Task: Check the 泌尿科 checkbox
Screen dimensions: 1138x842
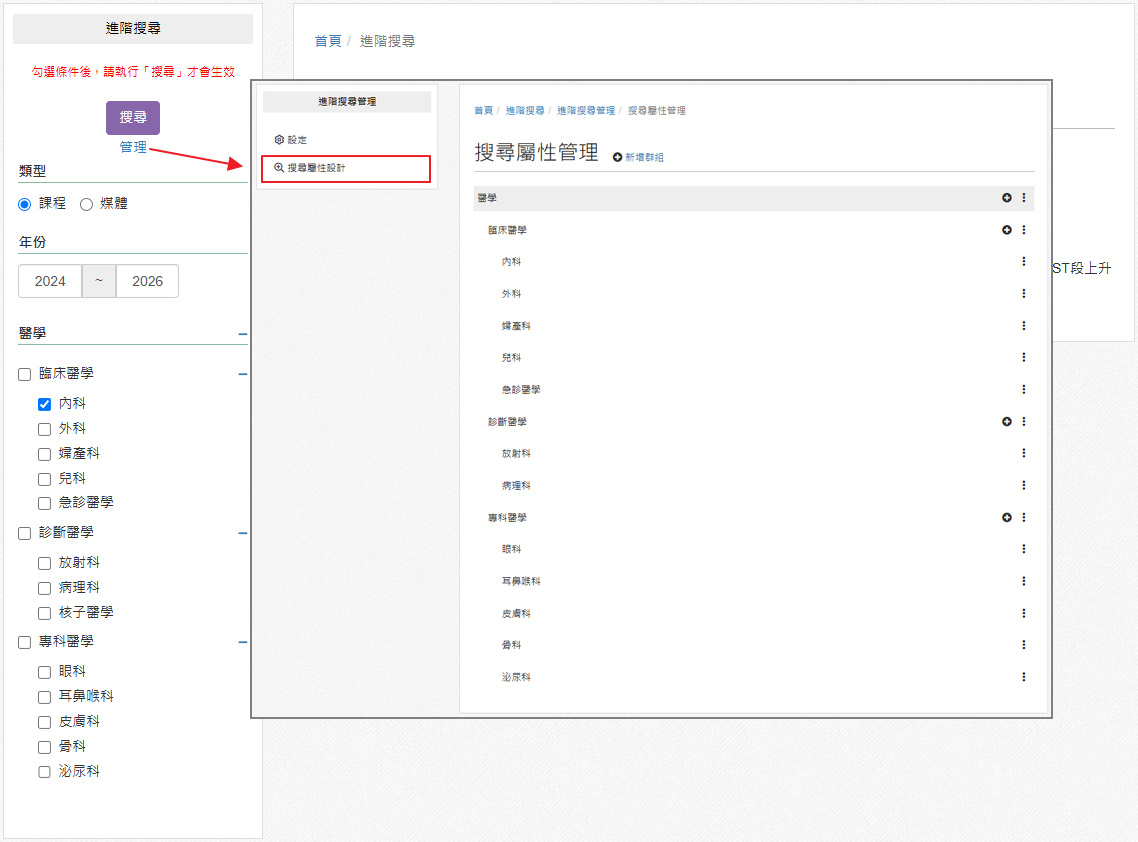Action: coord(44,772)
